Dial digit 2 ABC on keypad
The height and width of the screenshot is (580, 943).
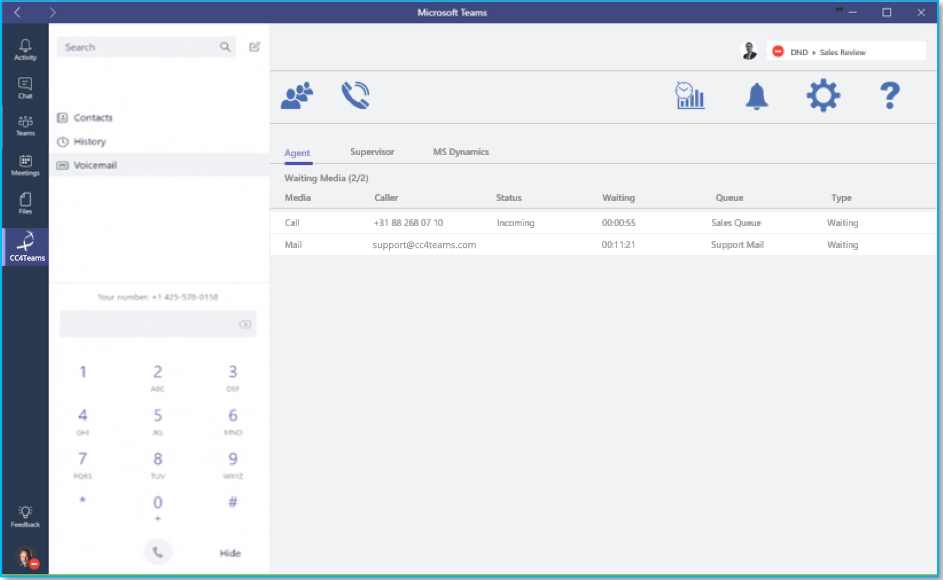click(158, 378)
